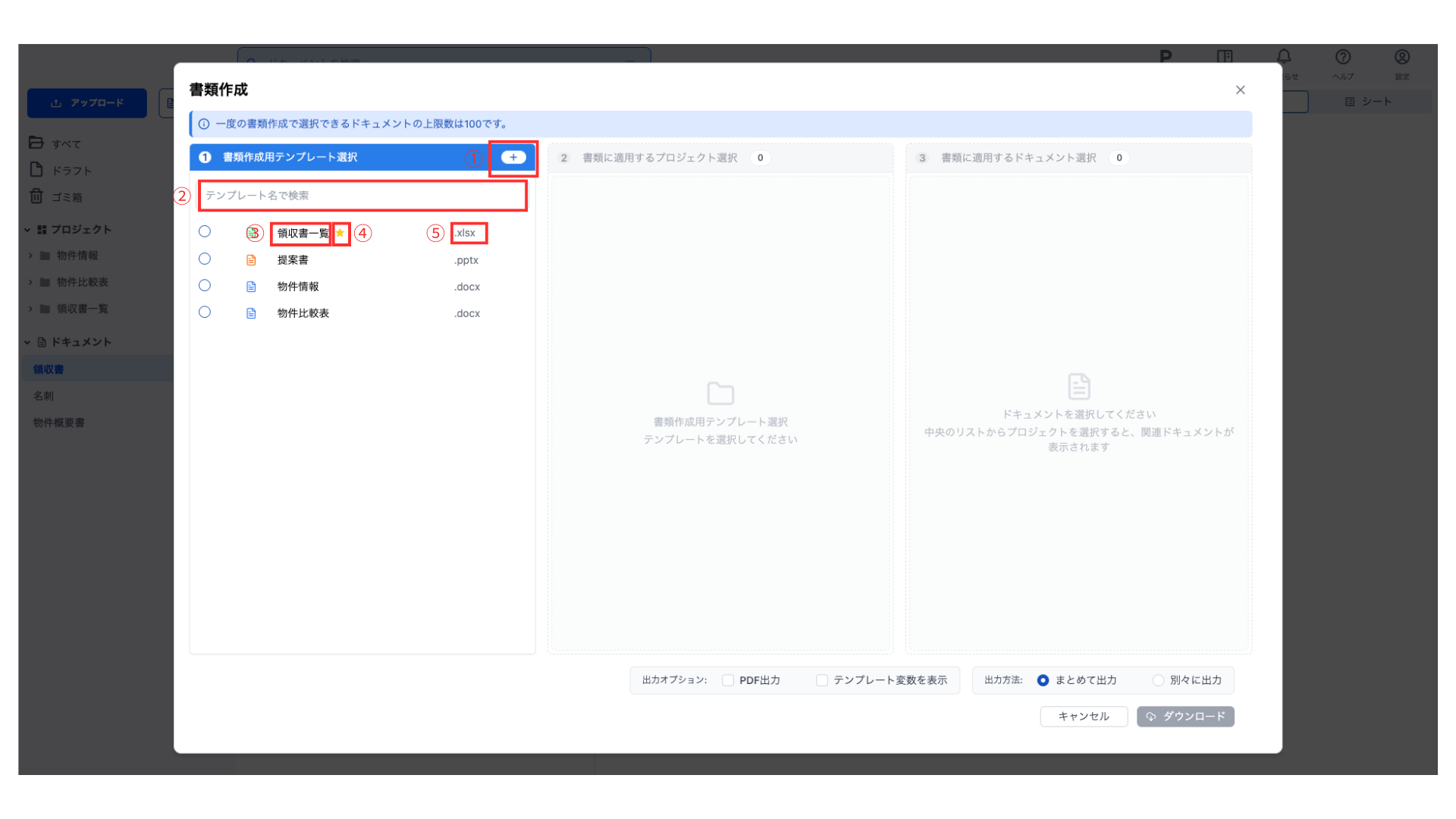Click the テンプレート名で検索 search field
Screen dimensions: 1456x819
[362, 196]
